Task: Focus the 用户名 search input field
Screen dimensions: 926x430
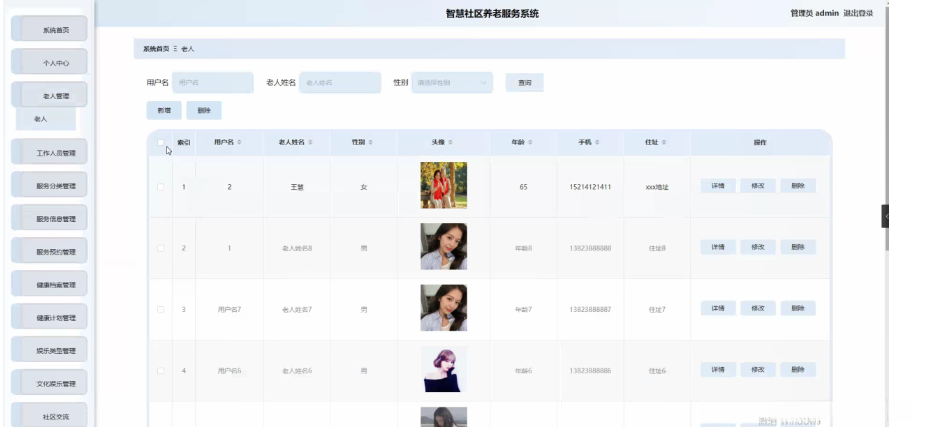Action: pos(213,83)
